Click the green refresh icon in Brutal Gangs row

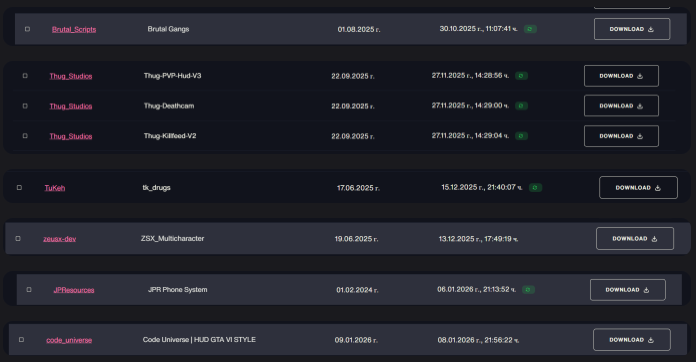(x=530, y=29)
